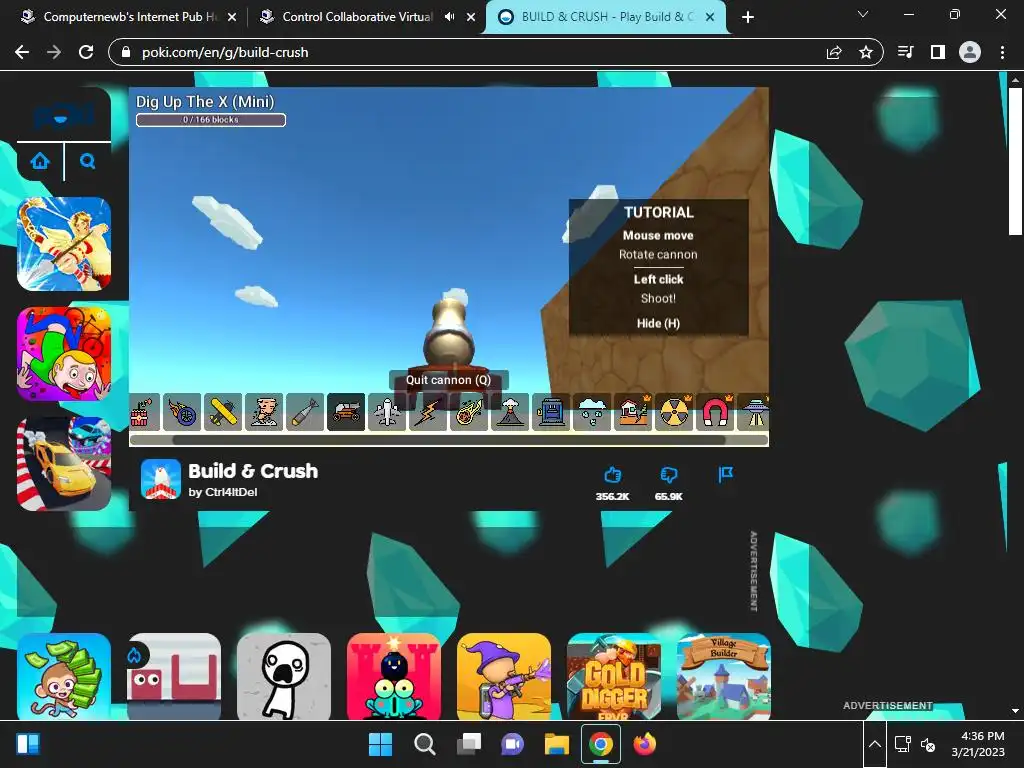Image resolution: width=1024 pixels, height=768 pixels.
Task: Select the lightning bolt weapon
Action: [x=428, y=412]
